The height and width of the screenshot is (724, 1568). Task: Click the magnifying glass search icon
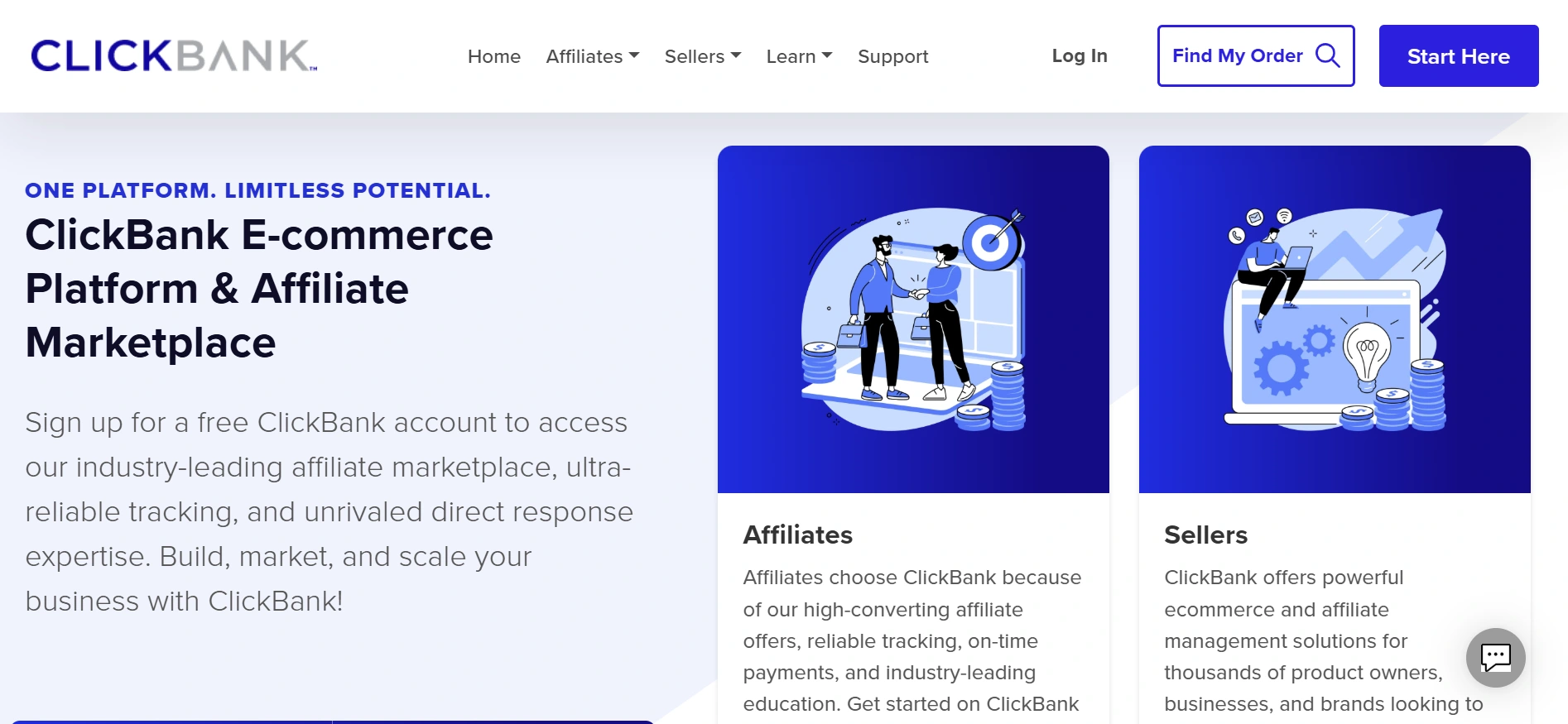(1327, 55)
